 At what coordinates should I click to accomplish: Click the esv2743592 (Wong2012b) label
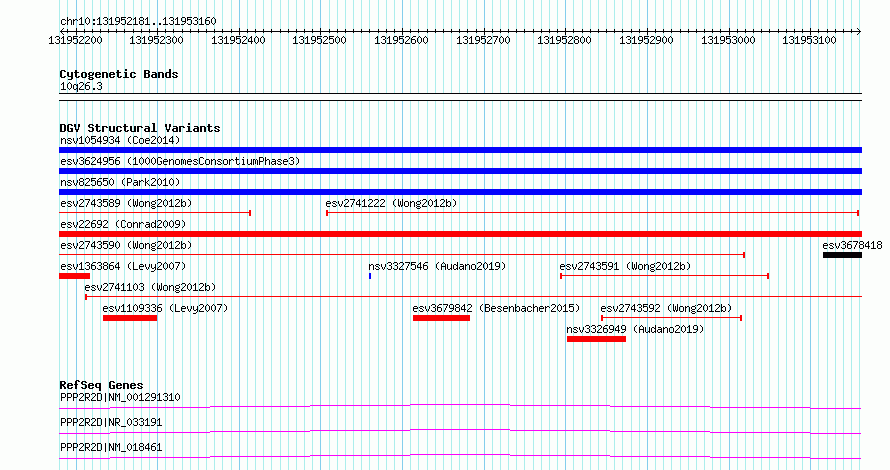[666, 308]
